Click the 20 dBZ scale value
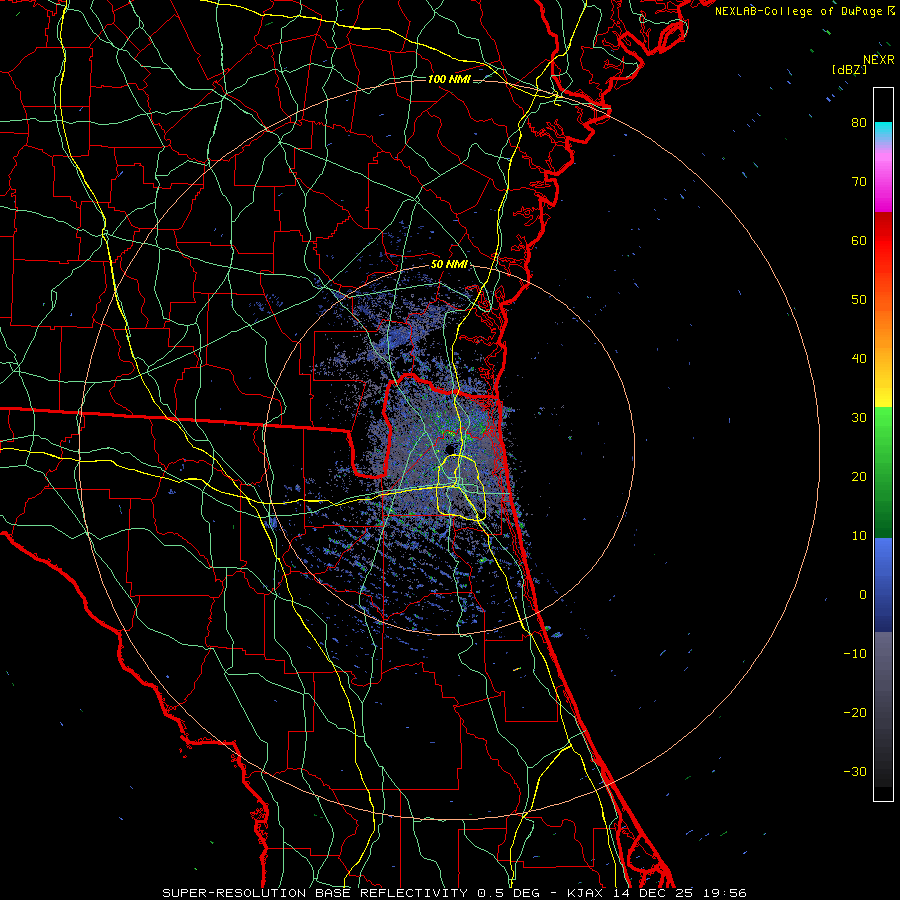The image size is (900, 900). 859,476
